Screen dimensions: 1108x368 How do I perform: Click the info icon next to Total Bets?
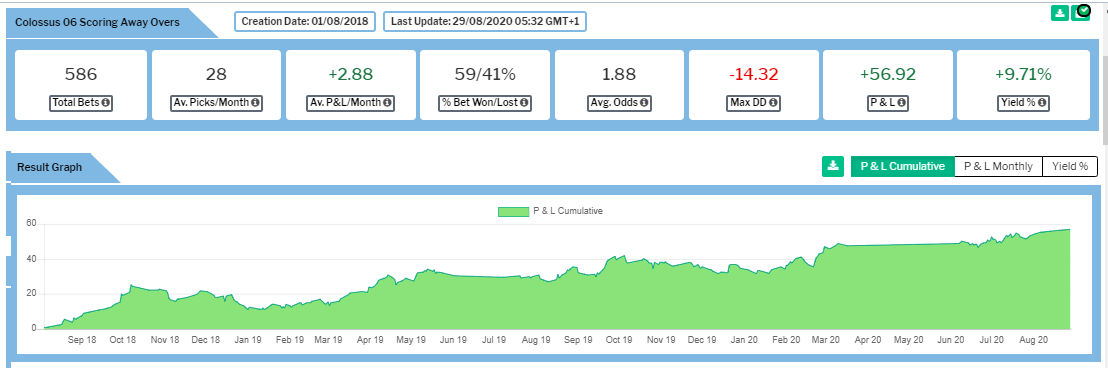tap(105, 103)
